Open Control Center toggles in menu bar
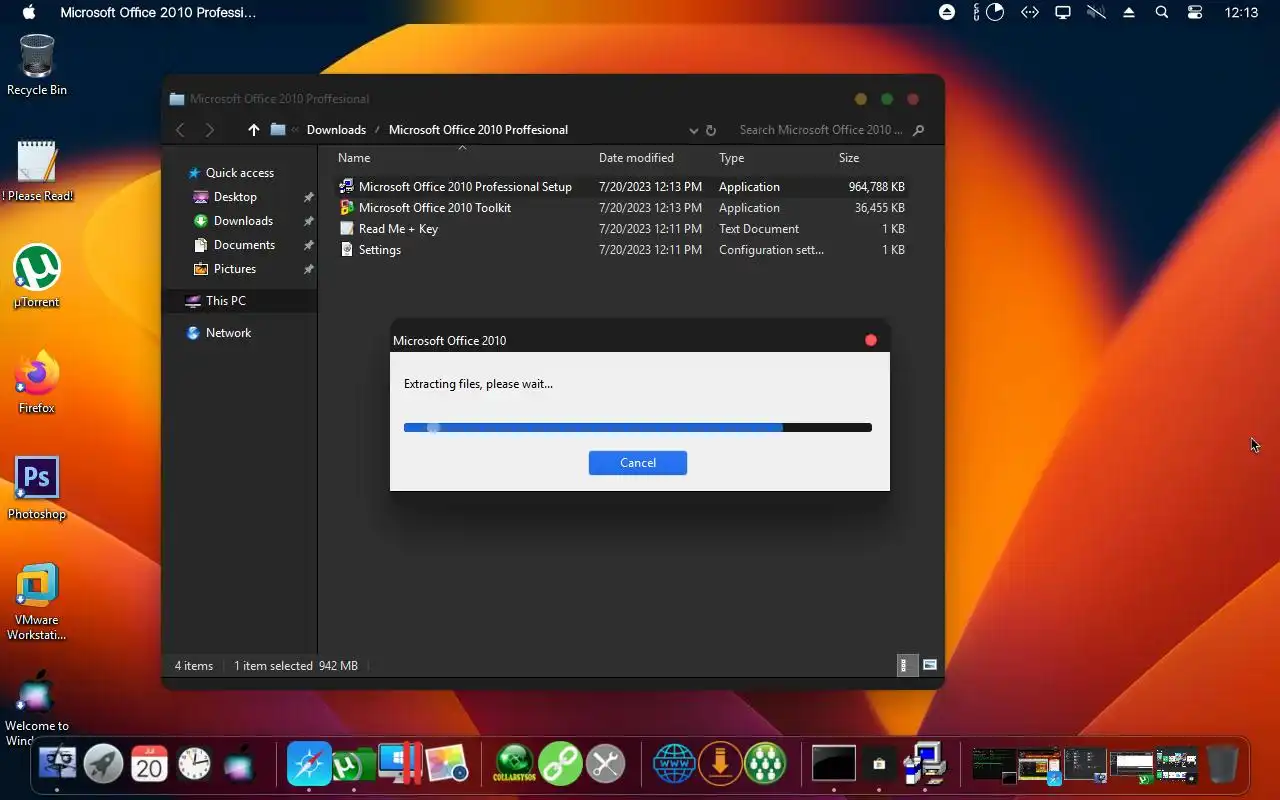The image size is (1280, 800). click(x=1195, y=12)
